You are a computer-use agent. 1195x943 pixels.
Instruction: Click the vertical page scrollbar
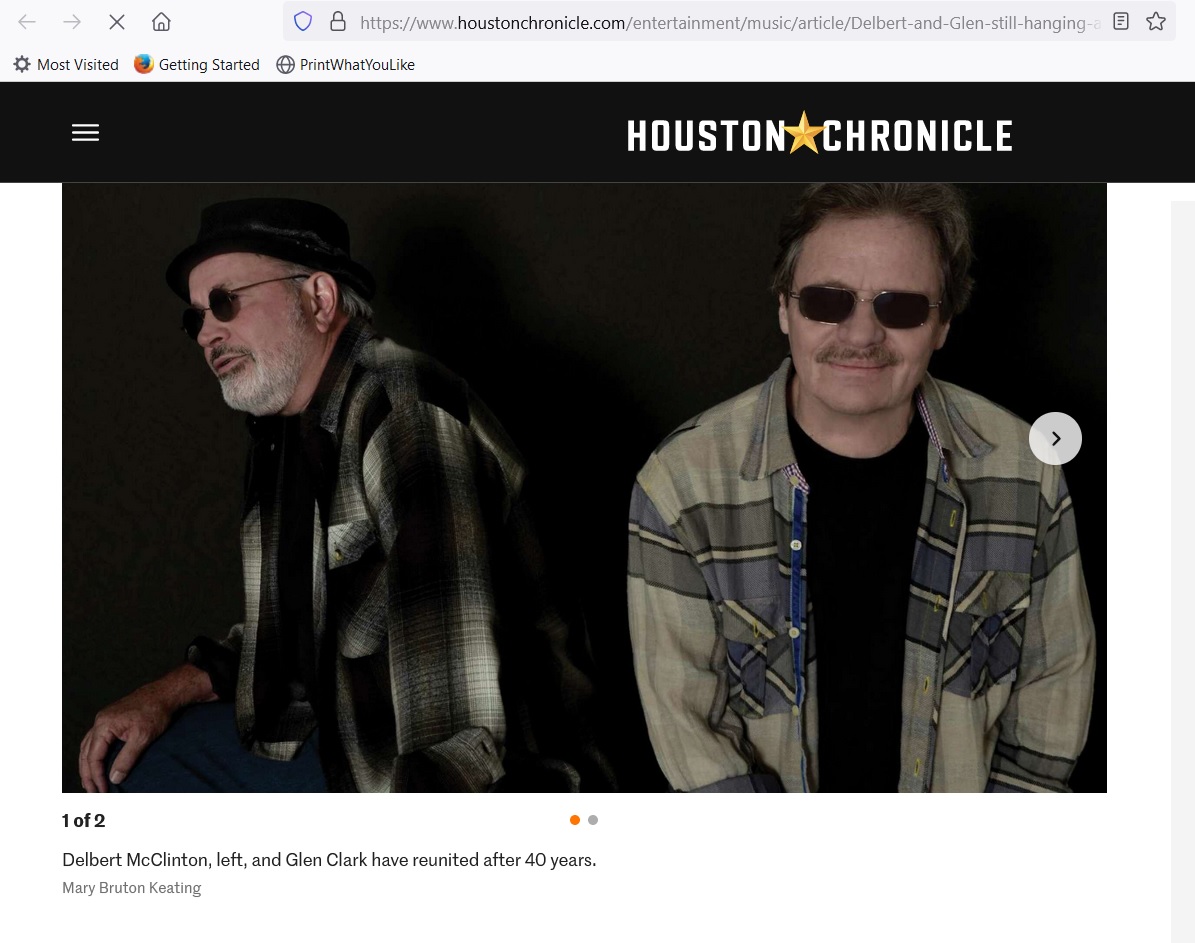pos(1182,570)
